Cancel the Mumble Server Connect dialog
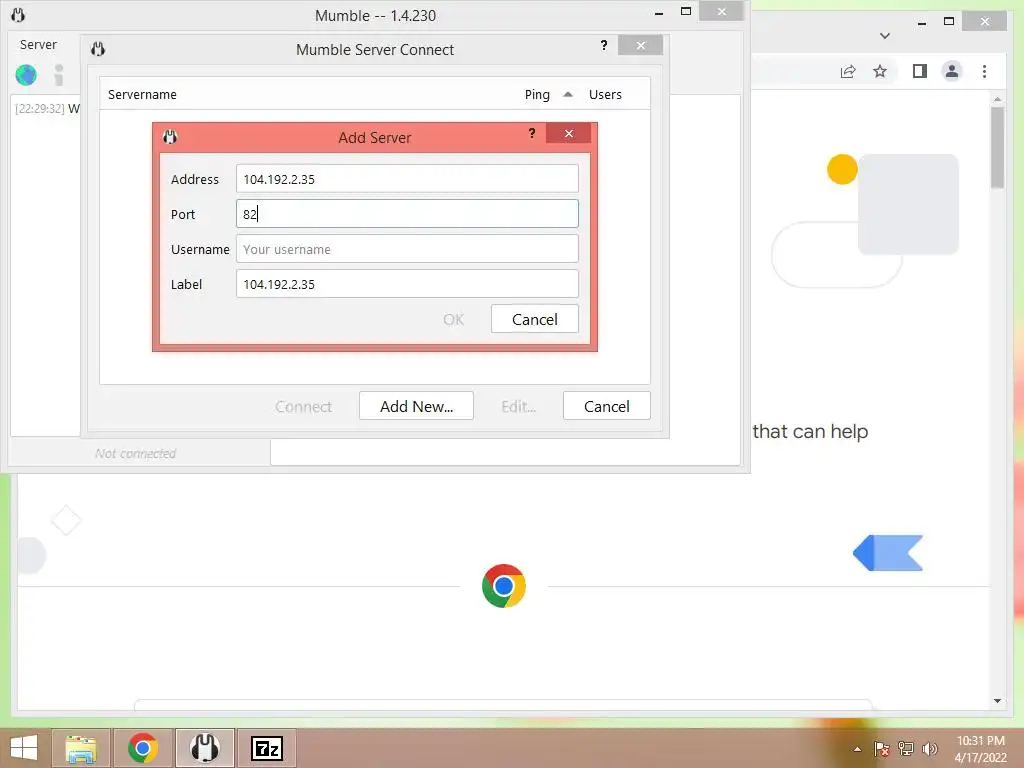Screen dimensions: 1024x768 [x=606, y=406]
